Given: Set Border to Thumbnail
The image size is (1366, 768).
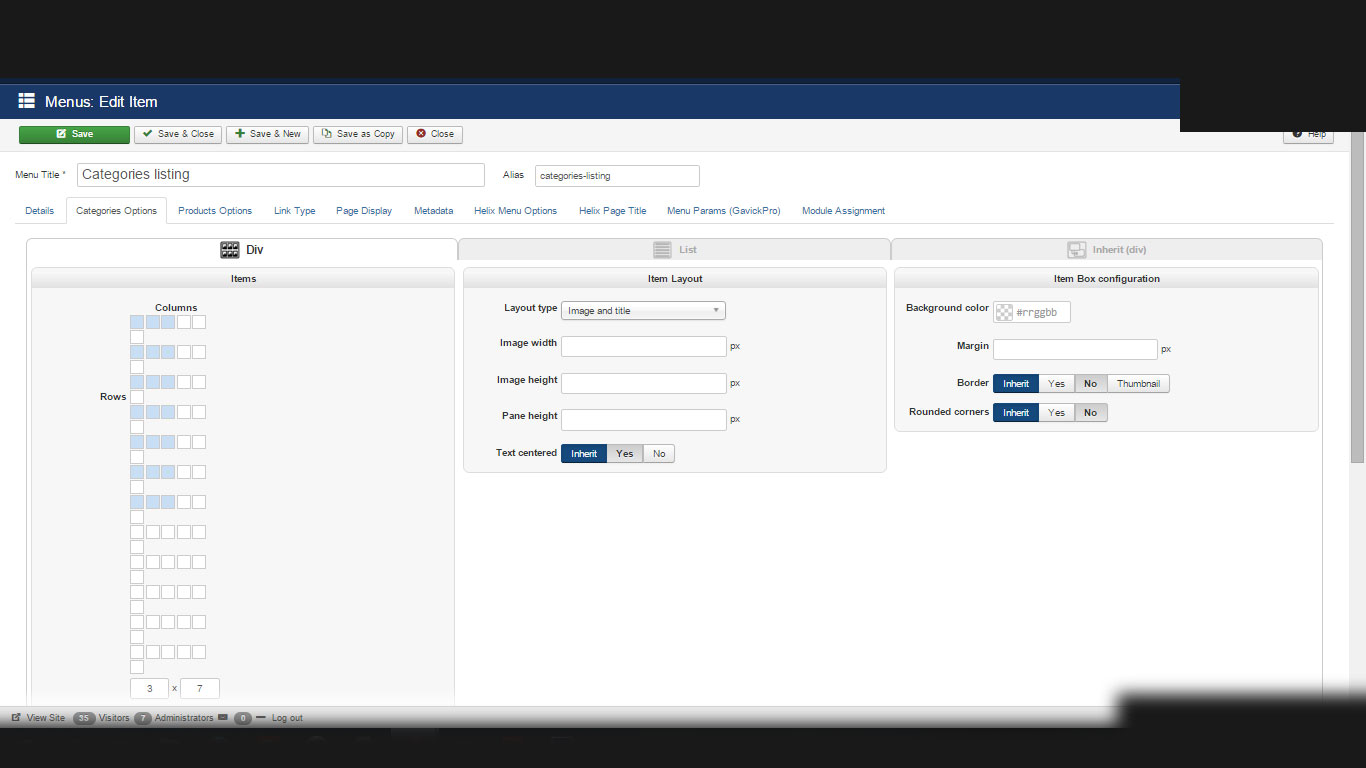Looking at the screenshot, I should point(1138,384).
